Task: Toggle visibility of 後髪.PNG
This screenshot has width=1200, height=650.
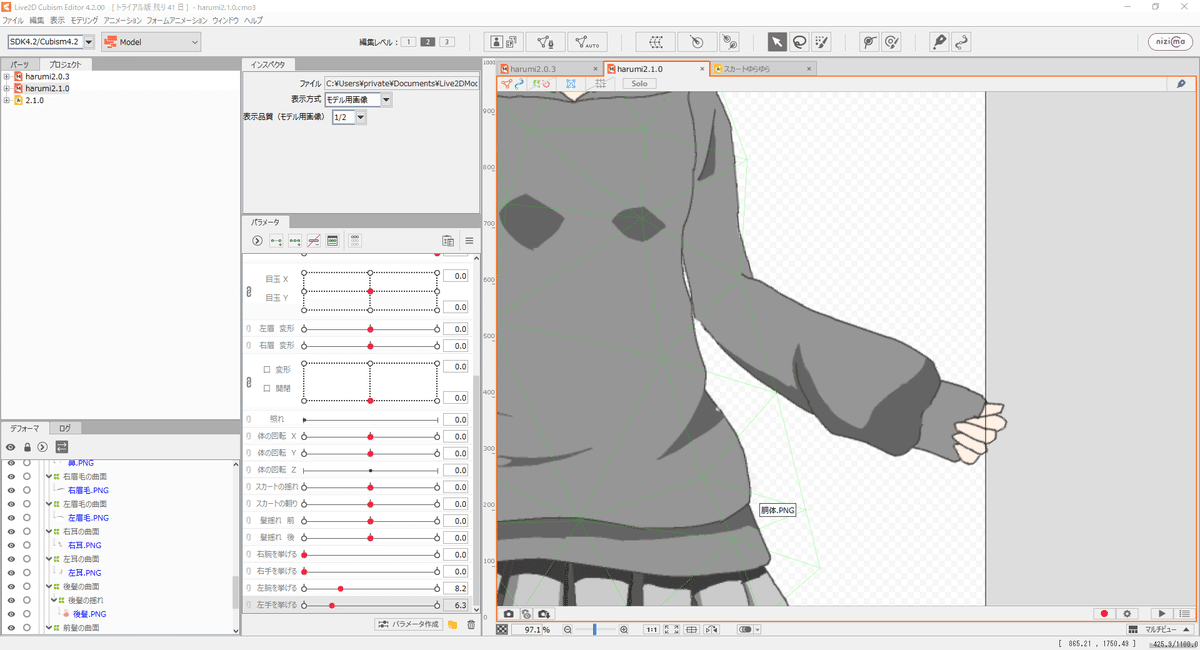Action: pyautogui.click(x=11, y=613)
